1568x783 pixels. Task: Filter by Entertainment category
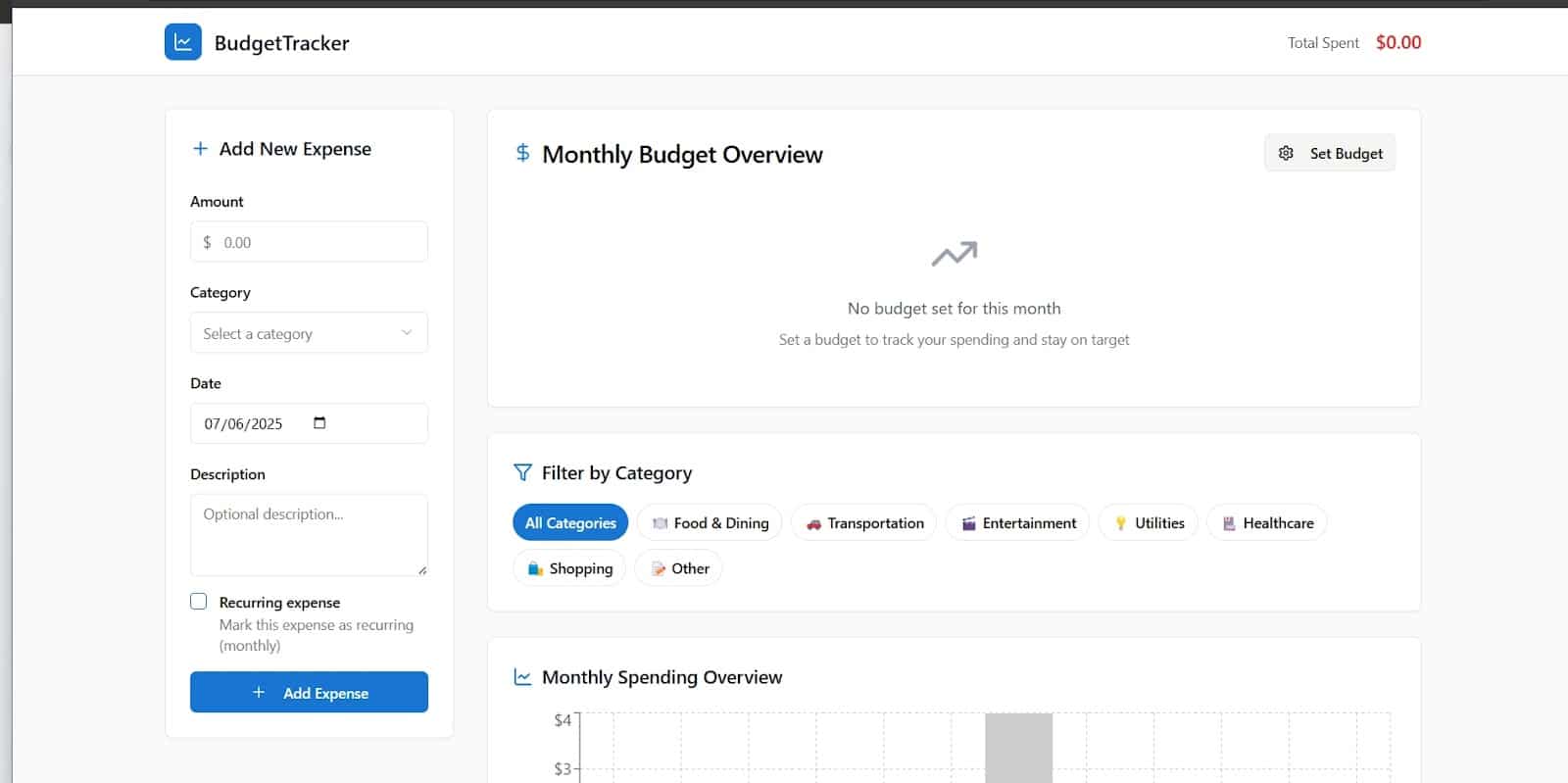coord(1018,523)
